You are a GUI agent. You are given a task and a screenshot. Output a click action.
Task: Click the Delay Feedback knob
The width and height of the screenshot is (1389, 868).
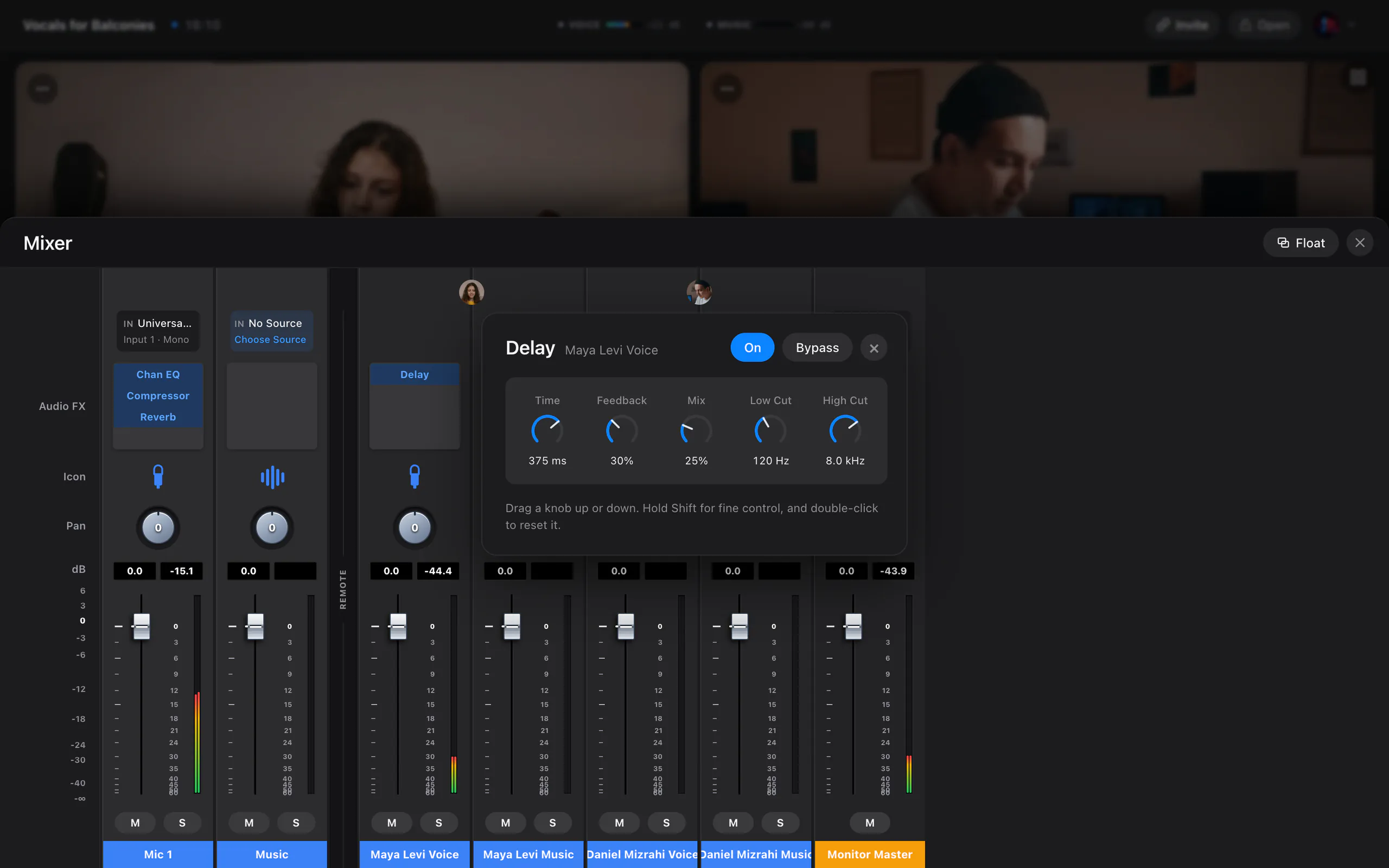pos(622,430)
